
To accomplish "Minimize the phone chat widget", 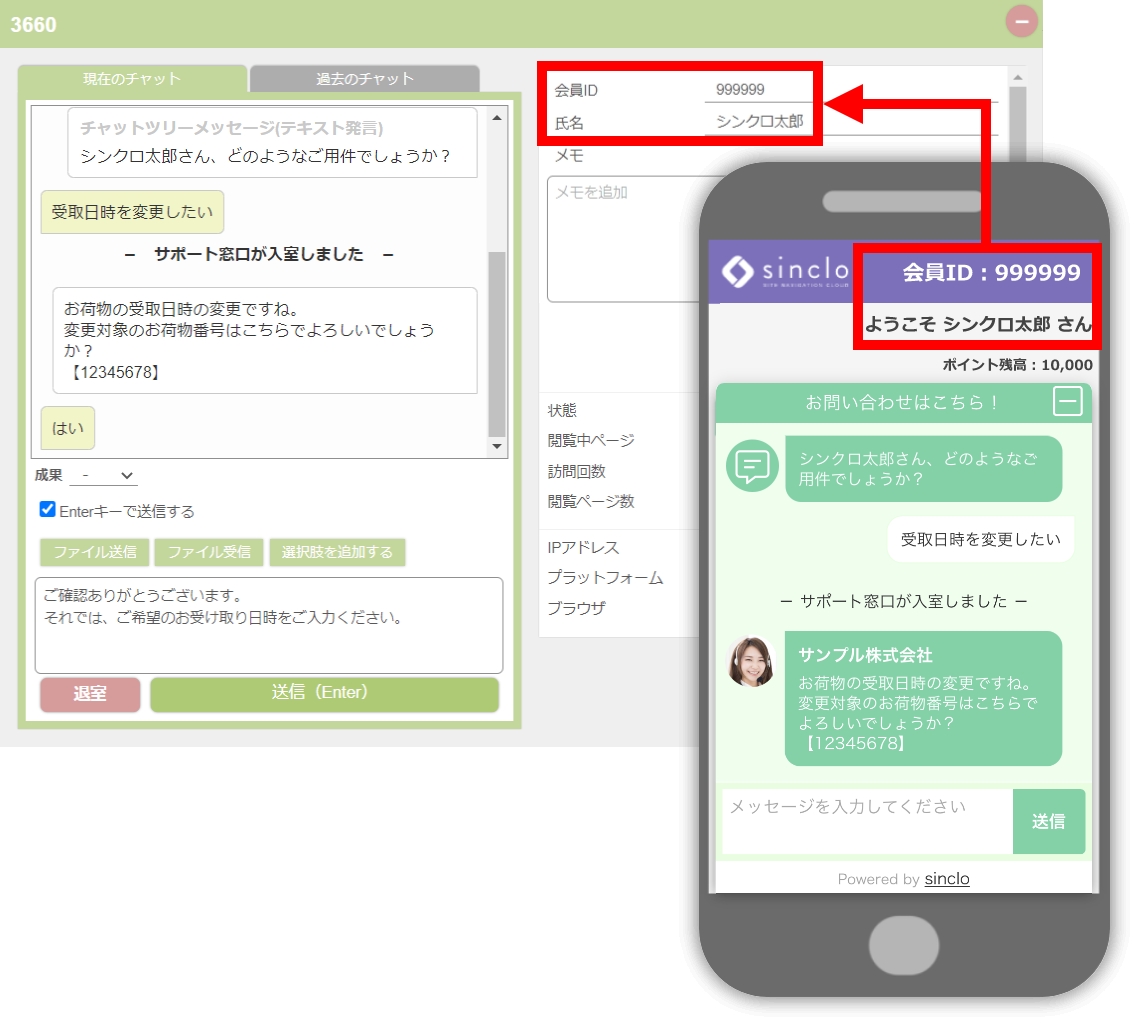I will [1067, 401].
